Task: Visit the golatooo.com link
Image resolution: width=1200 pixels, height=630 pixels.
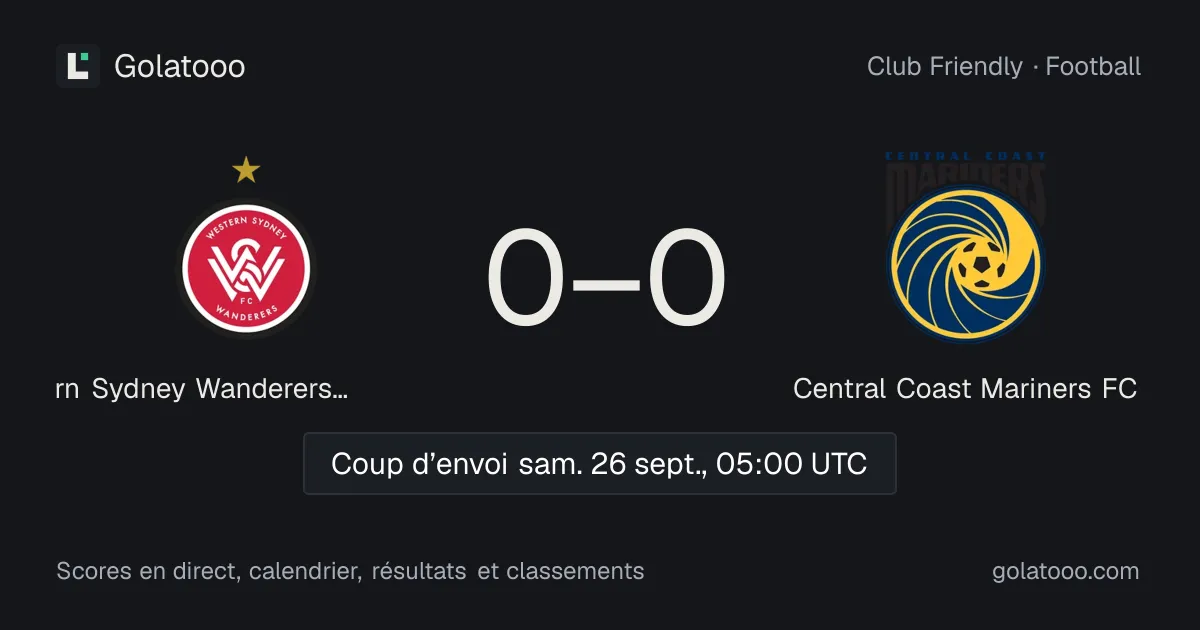Action: click(1066, 571)
